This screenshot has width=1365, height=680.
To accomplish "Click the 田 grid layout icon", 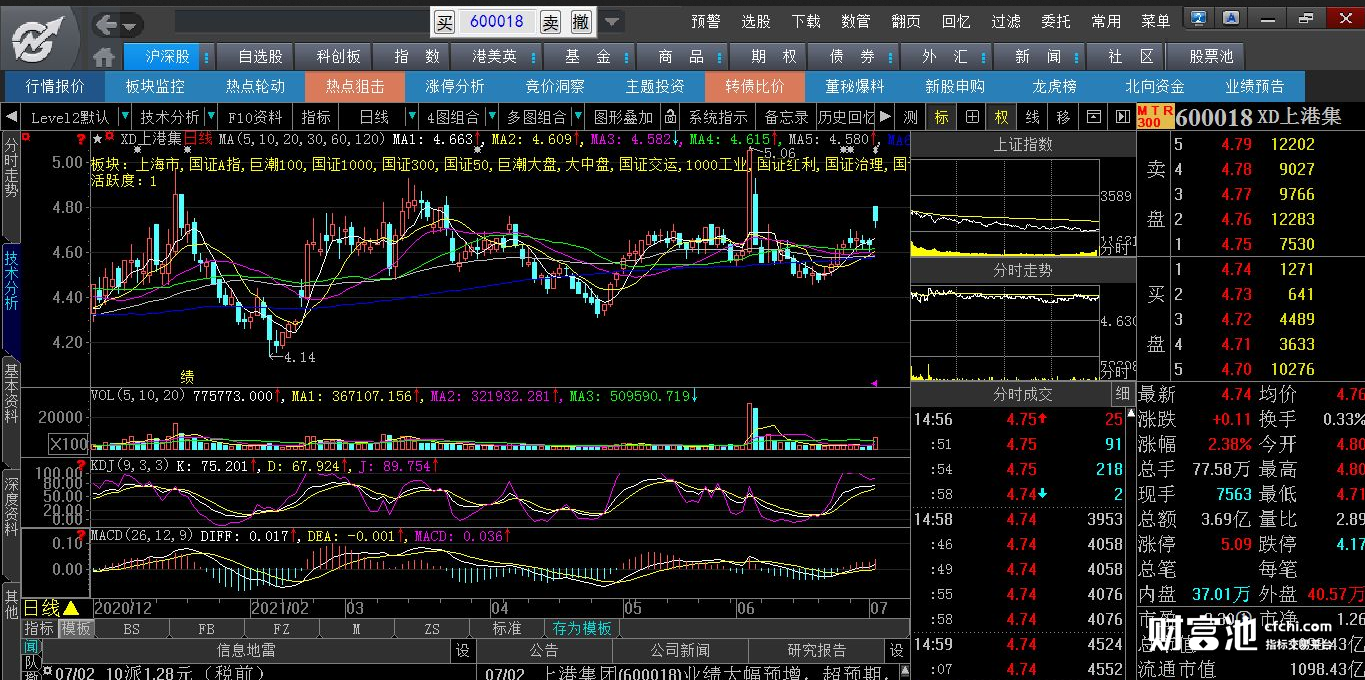I will pos(972,117).
